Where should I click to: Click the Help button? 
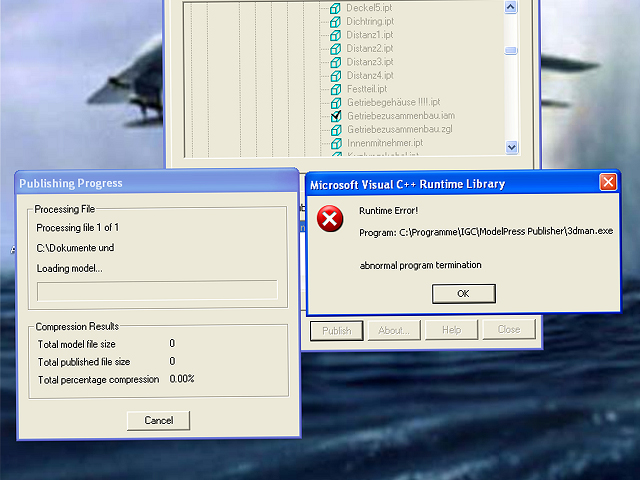coord(451,330)
